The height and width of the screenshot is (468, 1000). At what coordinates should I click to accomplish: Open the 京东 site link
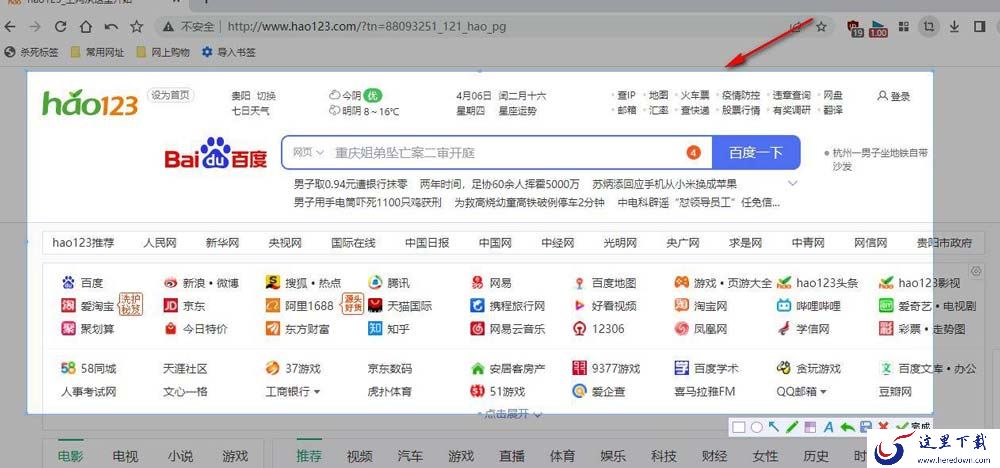pos(185,306)
